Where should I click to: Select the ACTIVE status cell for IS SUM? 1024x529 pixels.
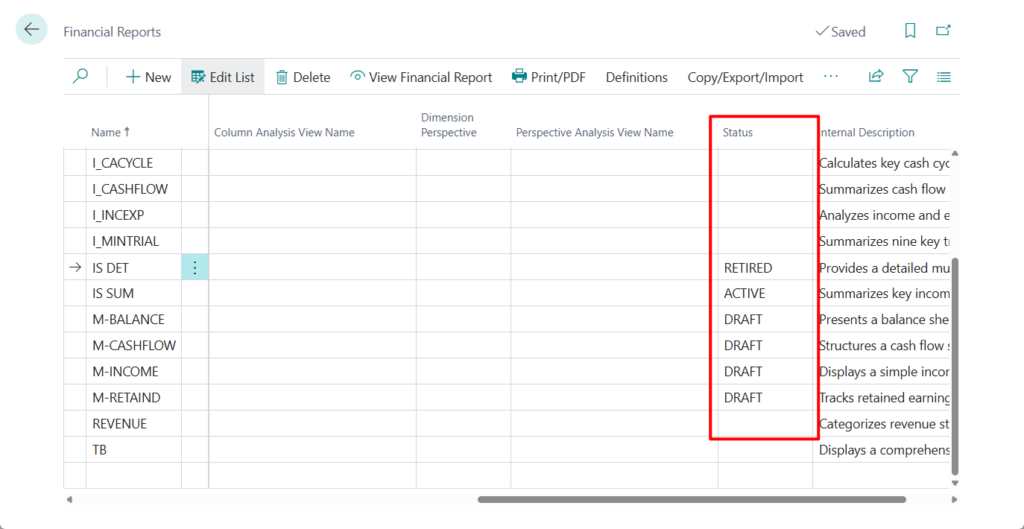point(745,294)
